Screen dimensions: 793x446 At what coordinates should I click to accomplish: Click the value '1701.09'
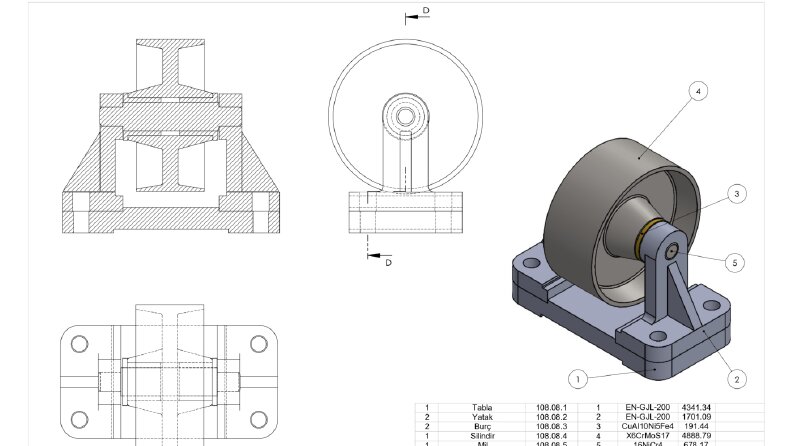pyautogui.click(x=696, y=417)
